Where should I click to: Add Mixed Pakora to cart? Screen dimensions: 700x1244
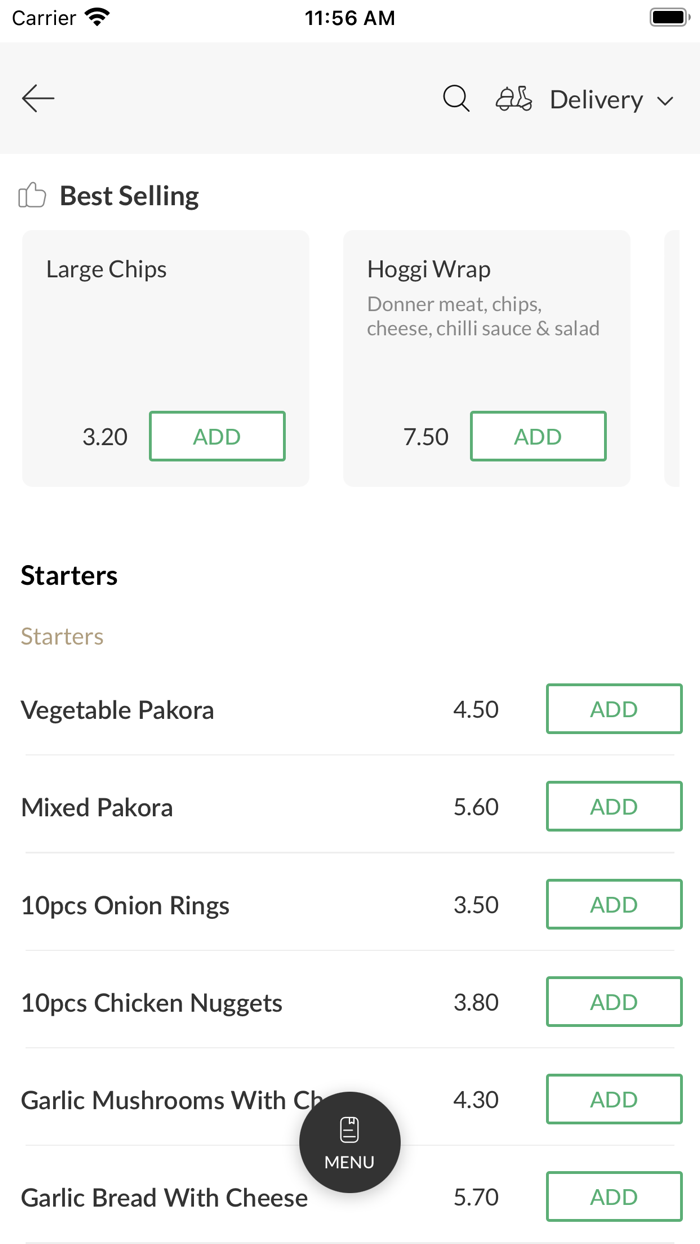point(613,806)
